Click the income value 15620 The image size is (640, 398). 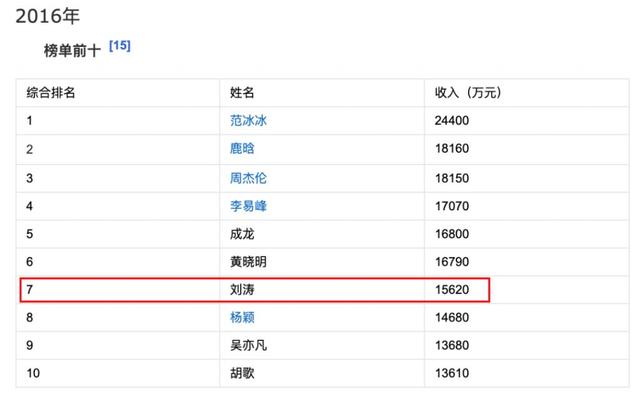pyautogui.click(x=452, y=289)
